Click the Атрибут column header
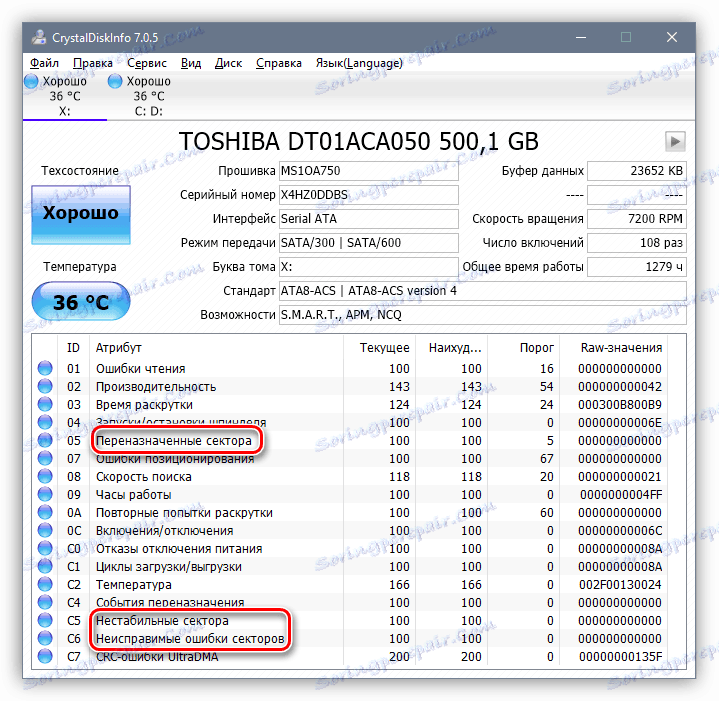Viewport: 719px width, 701px height. click(x=119, y=347)
